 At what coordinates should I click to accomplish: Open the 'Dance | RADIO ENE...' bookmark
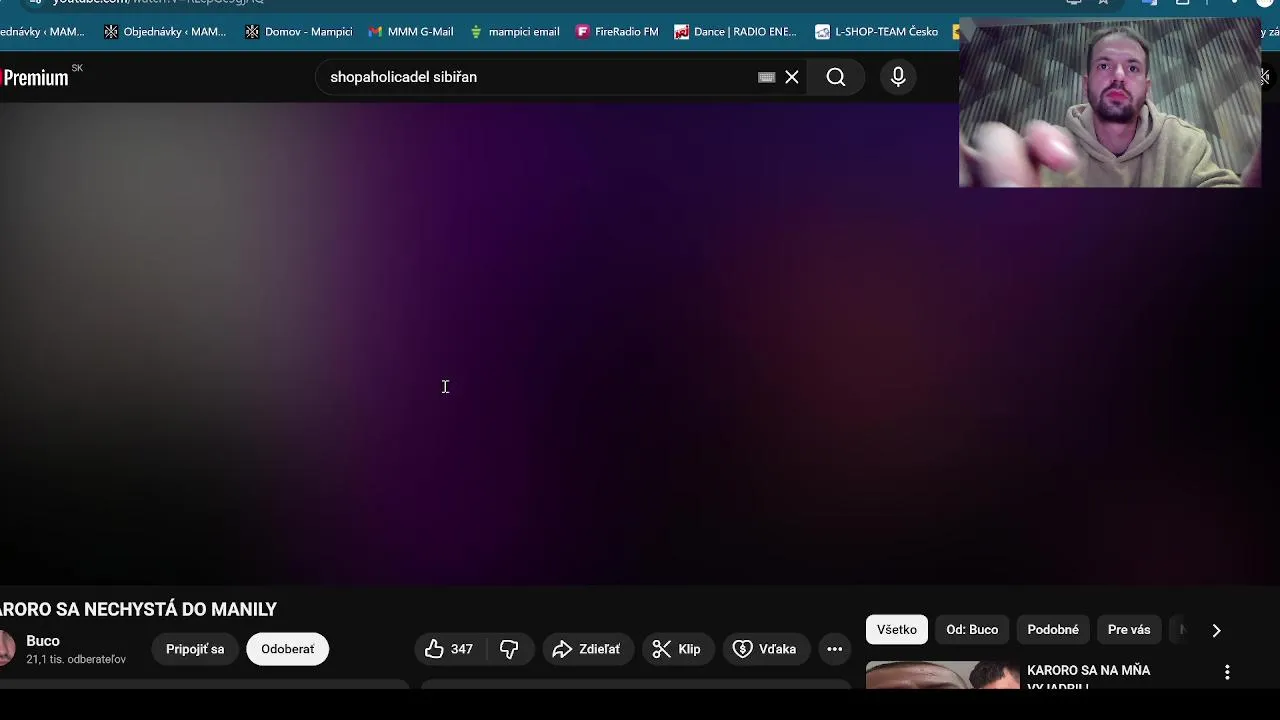pyautogui.click(x=736, y=32)
